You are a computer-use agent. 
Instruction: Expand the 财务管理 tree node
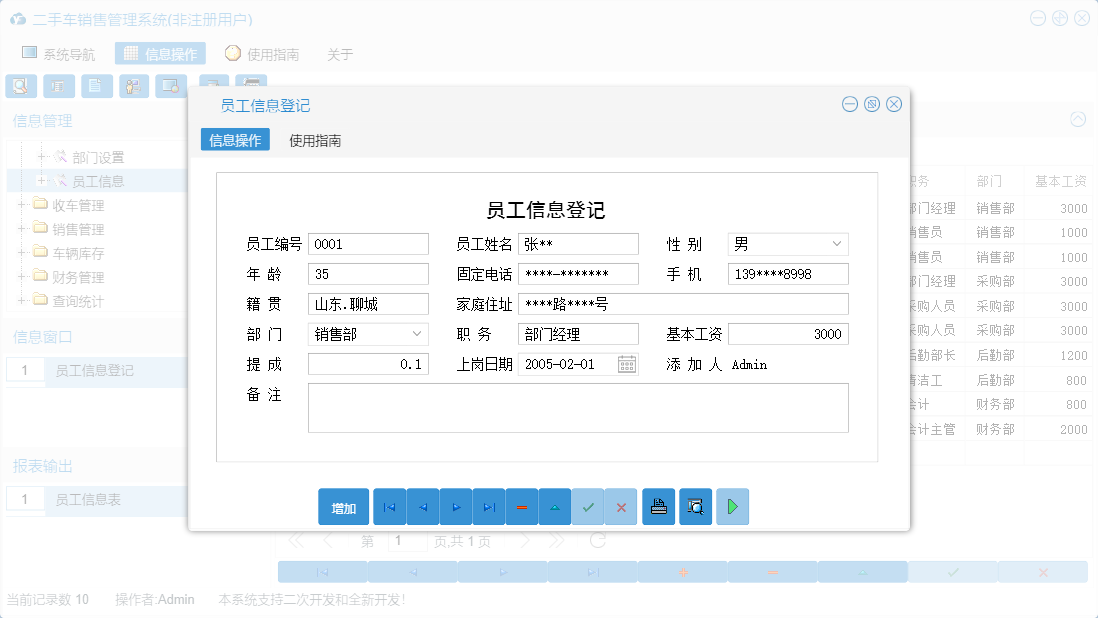coord(21,277)
